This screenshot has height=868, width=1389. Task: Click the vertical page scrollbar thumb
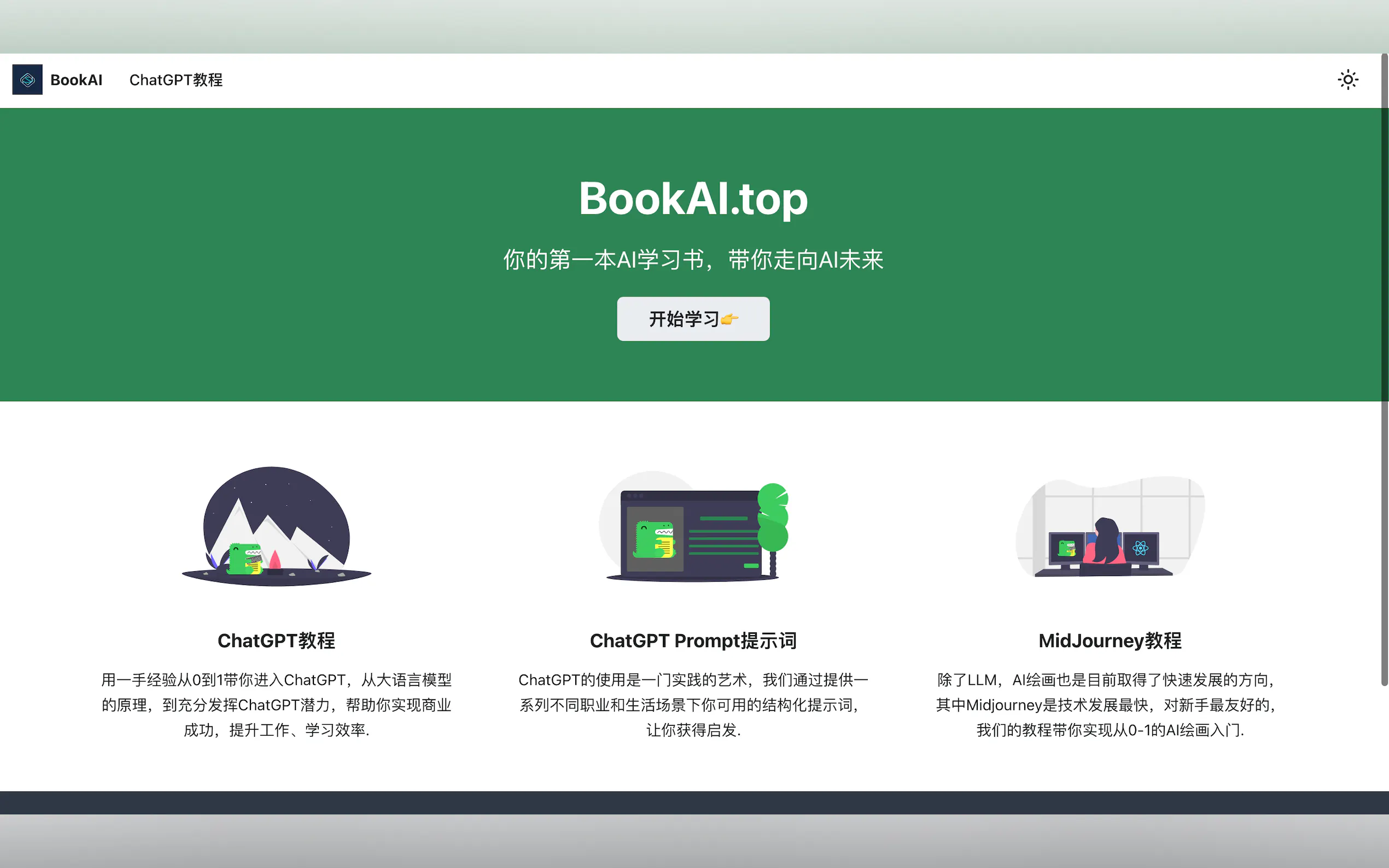[1384, 367]
